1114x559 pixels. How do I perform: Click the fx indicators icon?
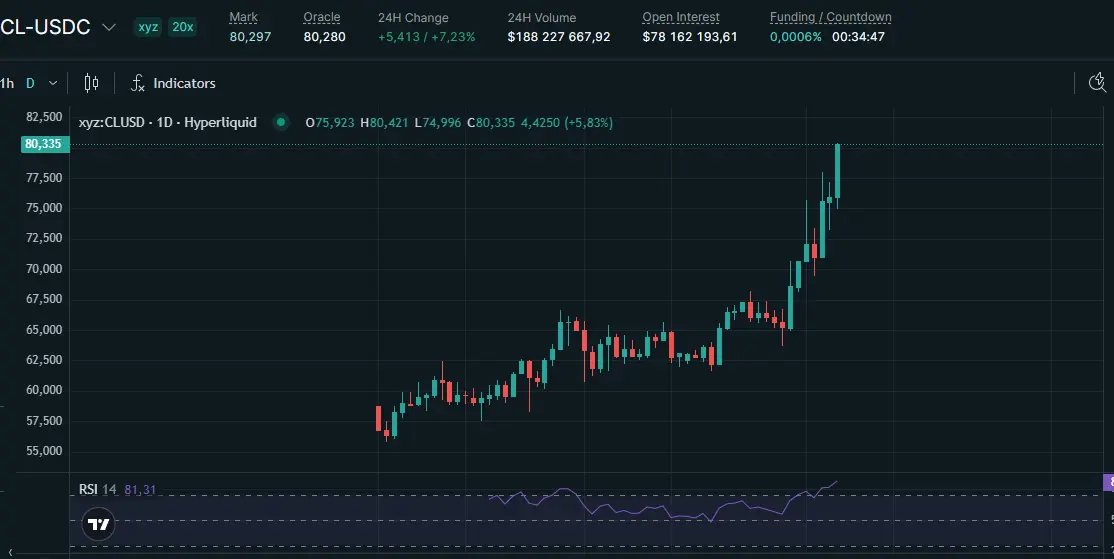137,83
